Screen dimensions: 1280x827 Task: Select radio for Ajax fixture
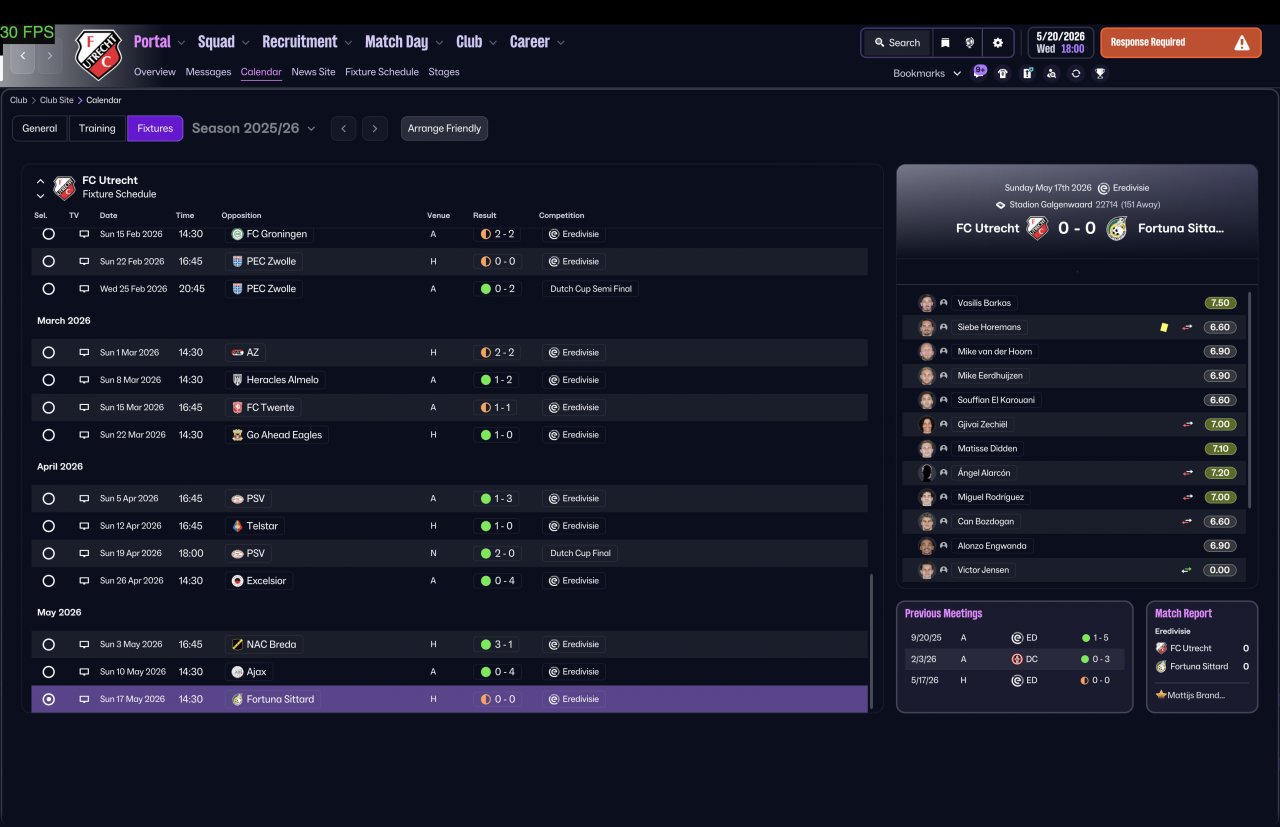point(48,672)
